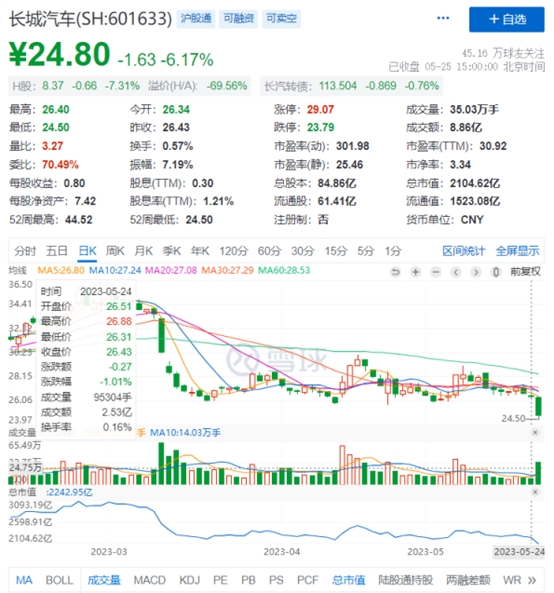This screenshot has width=554, height=593.
Task: Click the candlestick style icon
Action: pyautogui.click(x=496, y=272)
